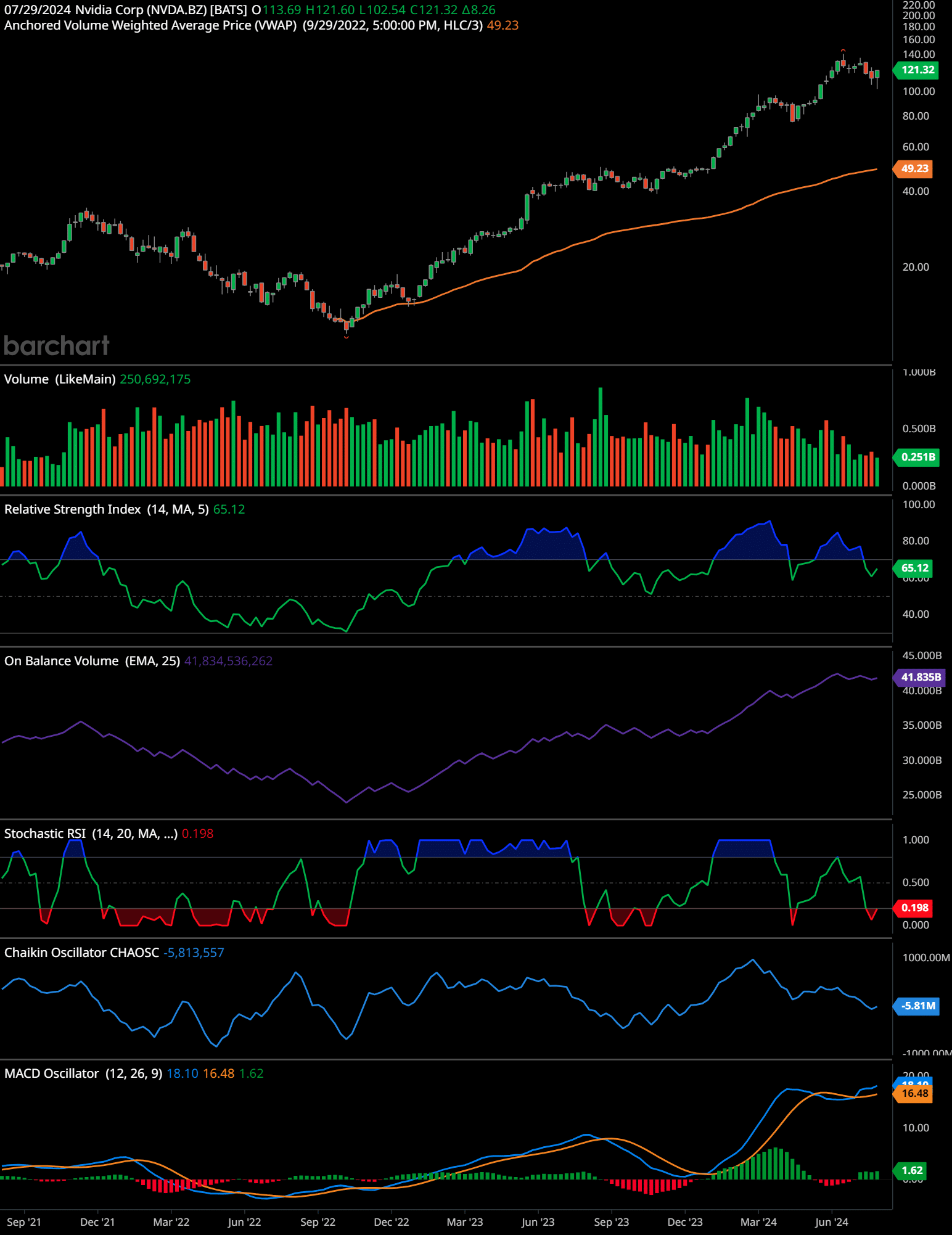Viewport: 952px width, 1235px height.
Task: Select the VWAP anchor settings '(9/29/2022, 5:00:00 PM, HLC/3)'
Action: click(x=393, y=25)
